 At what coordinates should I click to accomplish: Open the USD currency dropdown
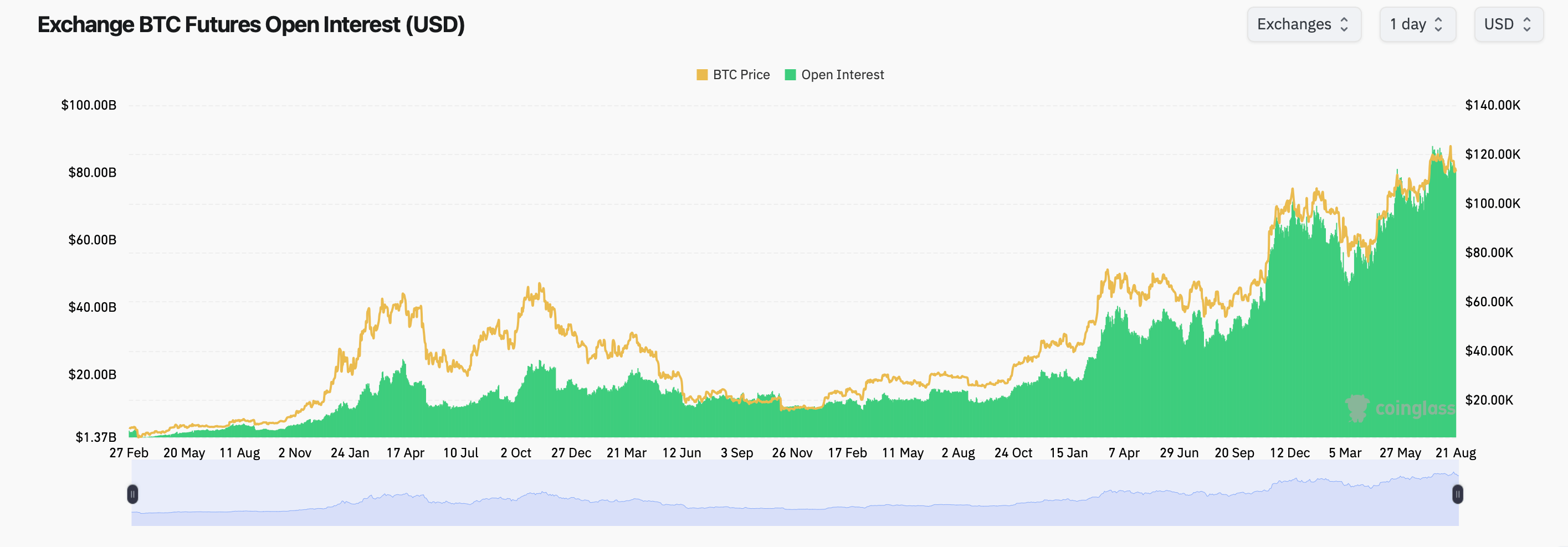tap(1508, 24)
